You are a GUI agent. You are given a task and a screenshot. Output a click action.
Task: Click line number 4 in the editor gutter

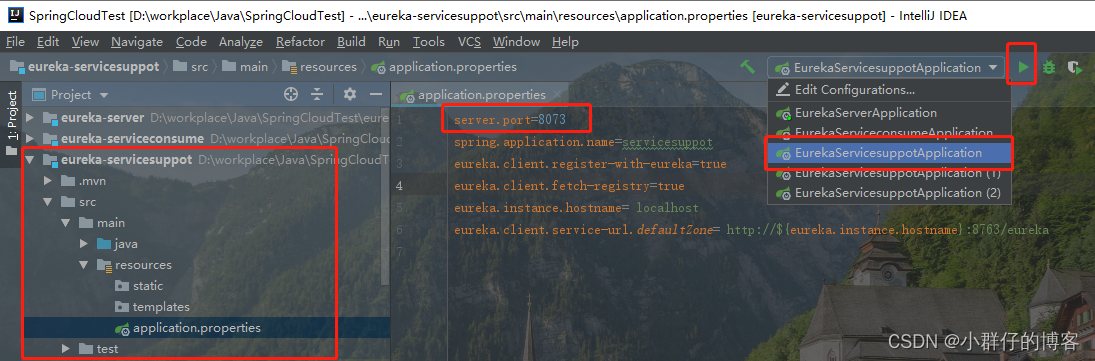point(399,186)
